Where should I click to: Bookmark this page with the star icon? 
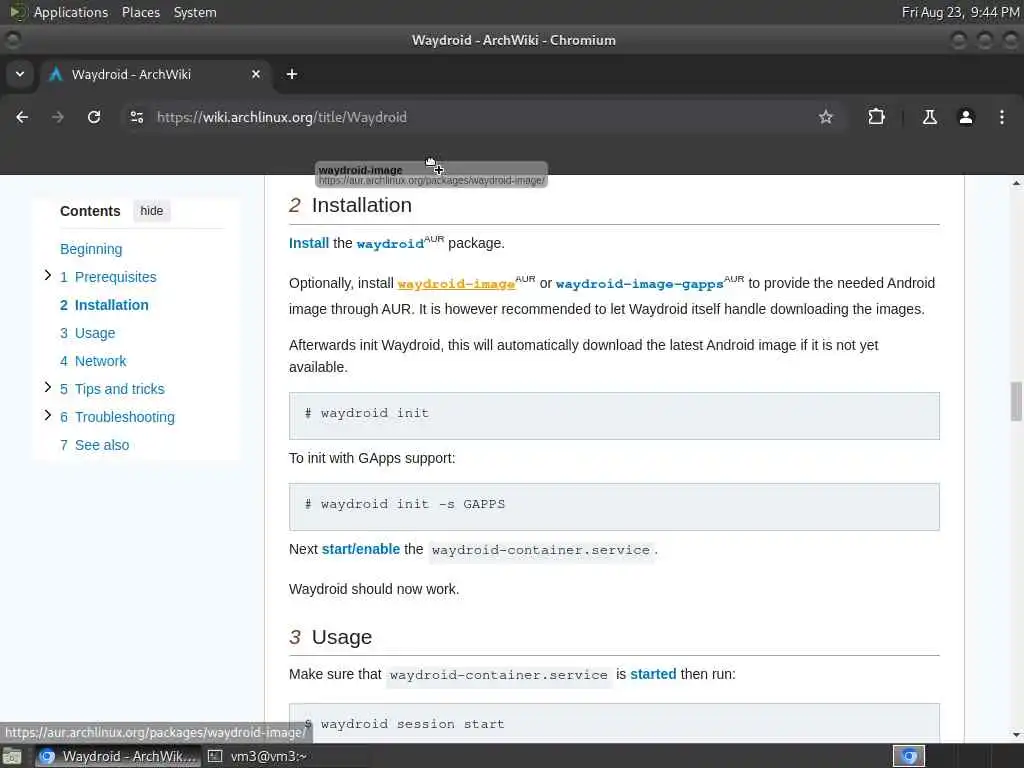(825, 117)
